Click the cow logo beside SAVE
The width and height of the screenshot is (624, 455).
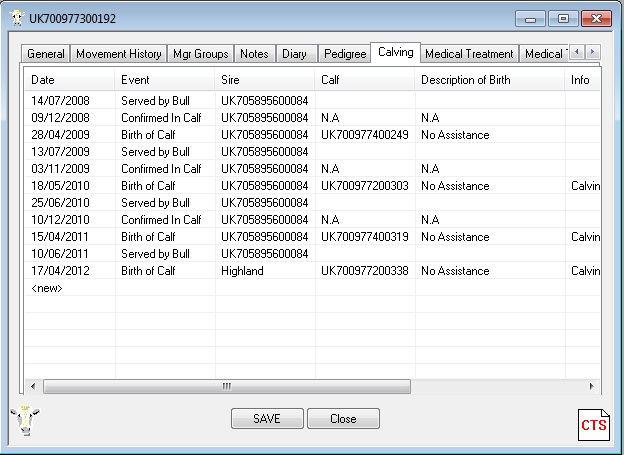click(x=25, y=420)
